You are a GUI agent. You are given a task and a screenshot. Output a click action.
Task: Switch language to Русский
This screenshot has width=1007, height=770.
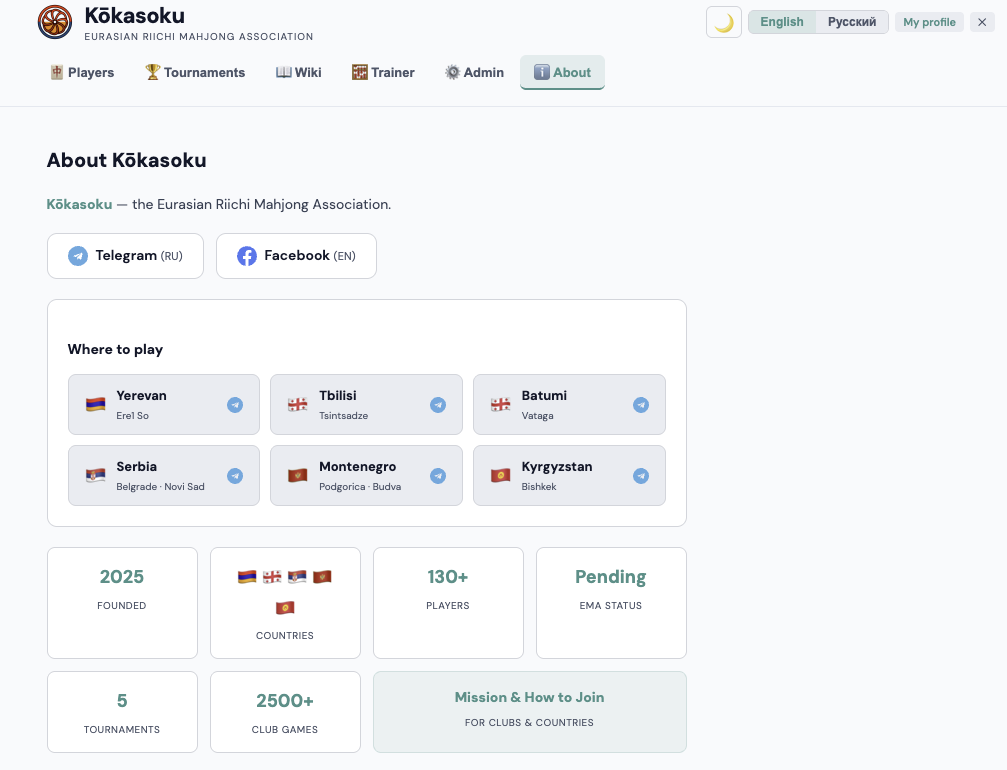coord(852,22)
